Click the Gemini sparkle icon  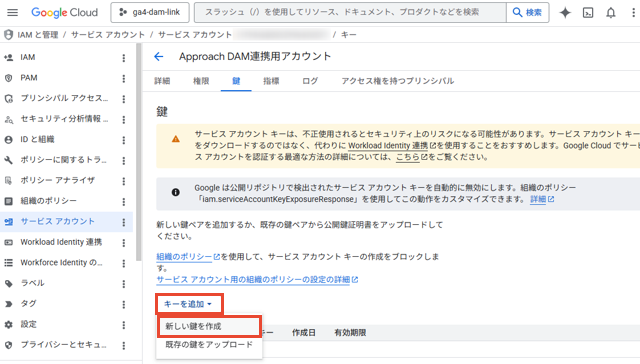565,13
